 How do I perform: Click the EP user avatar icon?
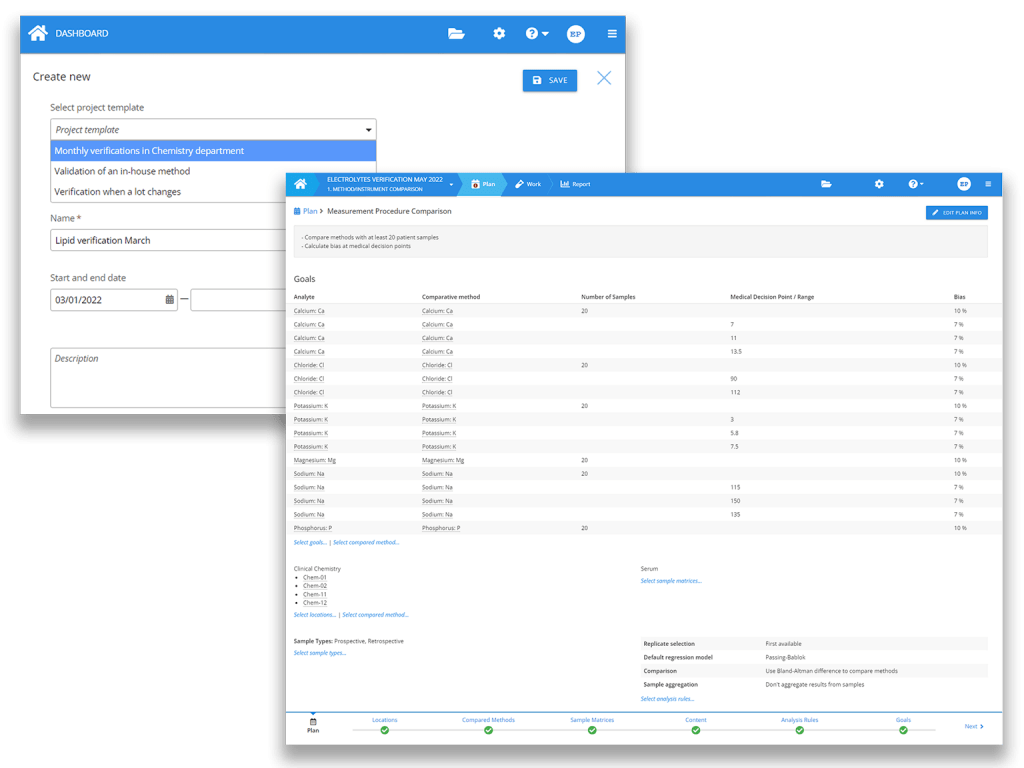pos(575,33)
